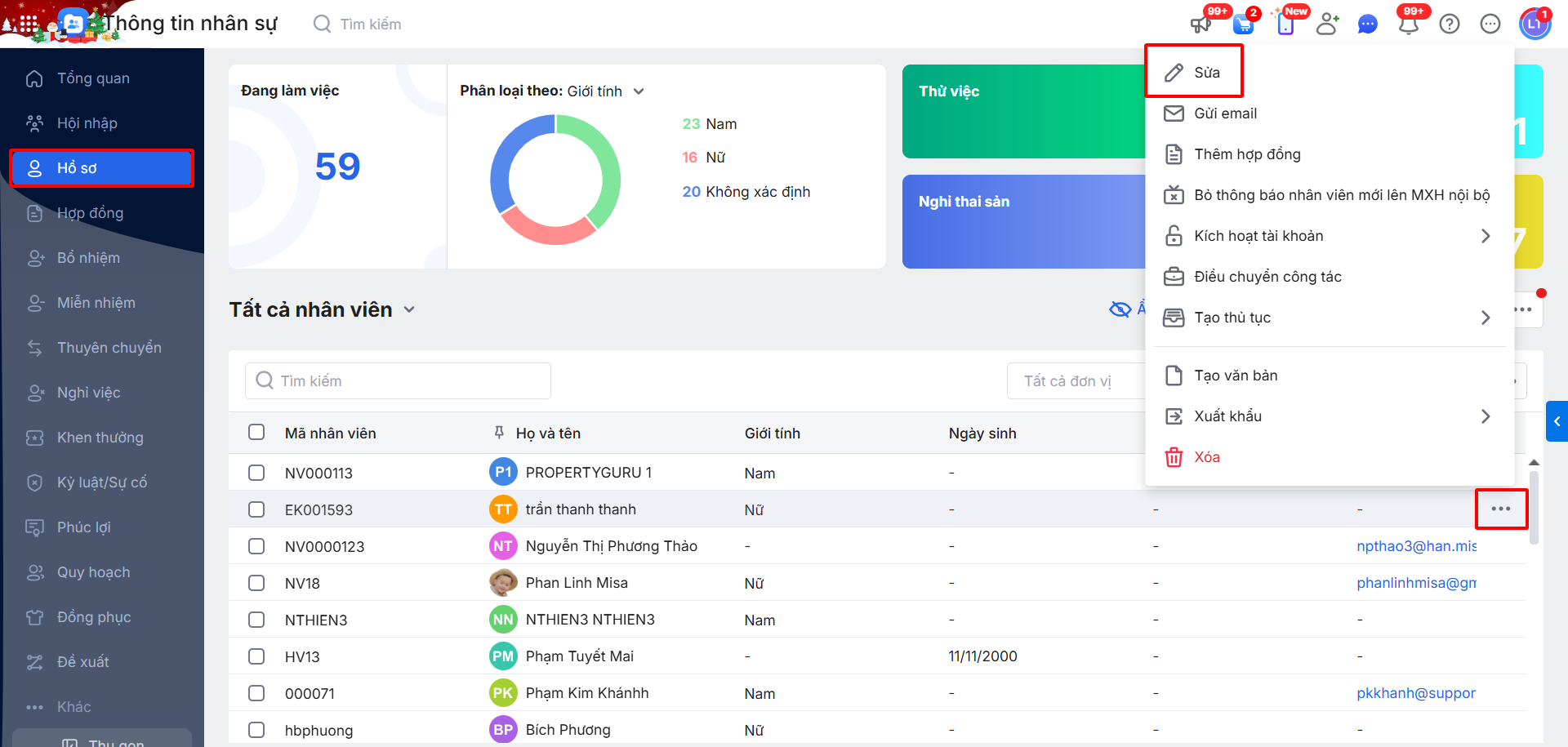Screen dimensions: 1568x747
Task: Open the npthao3 email link
Action: tap(1415, 546)
